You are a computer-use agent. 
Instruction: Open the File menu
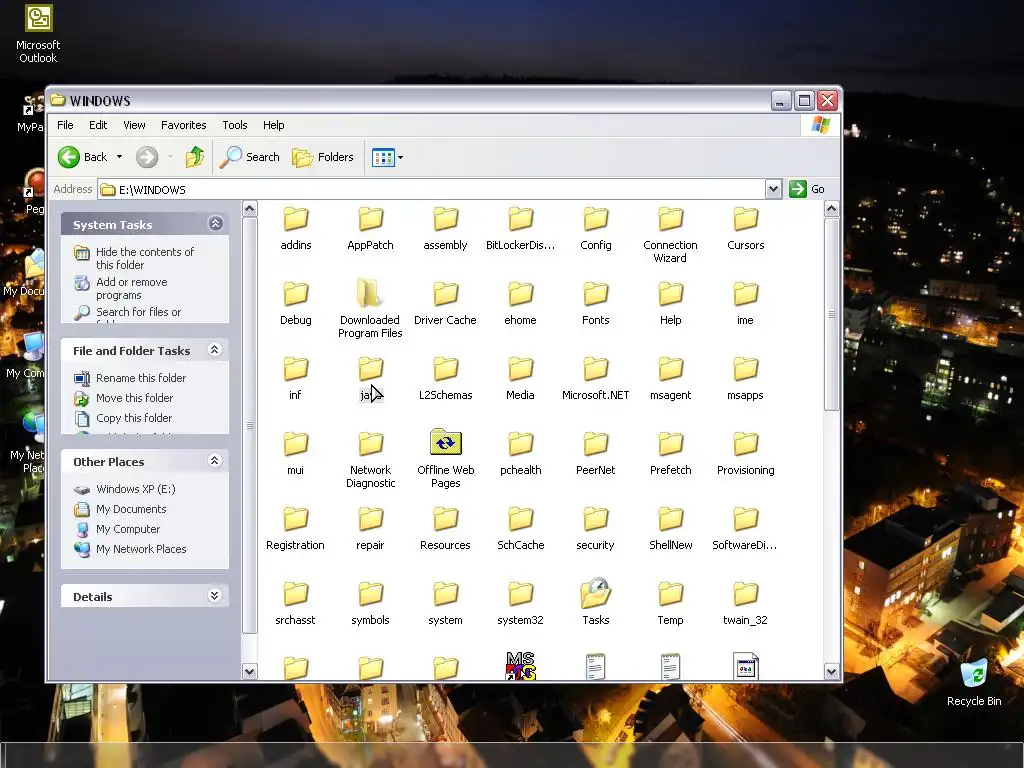pos(65,125)
